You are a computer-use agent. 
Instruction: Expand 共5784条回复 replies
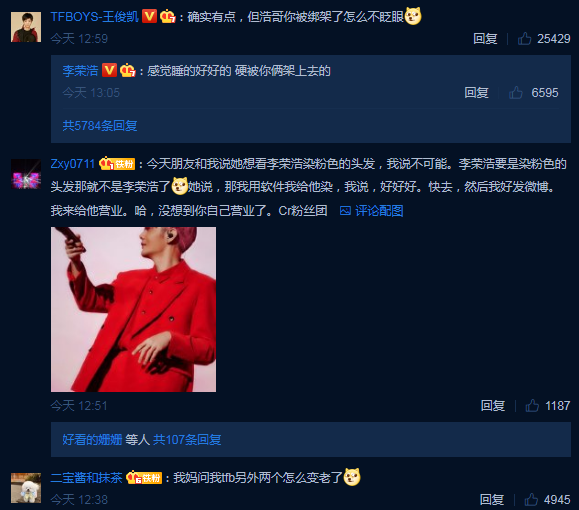click(x=100, y=126)
